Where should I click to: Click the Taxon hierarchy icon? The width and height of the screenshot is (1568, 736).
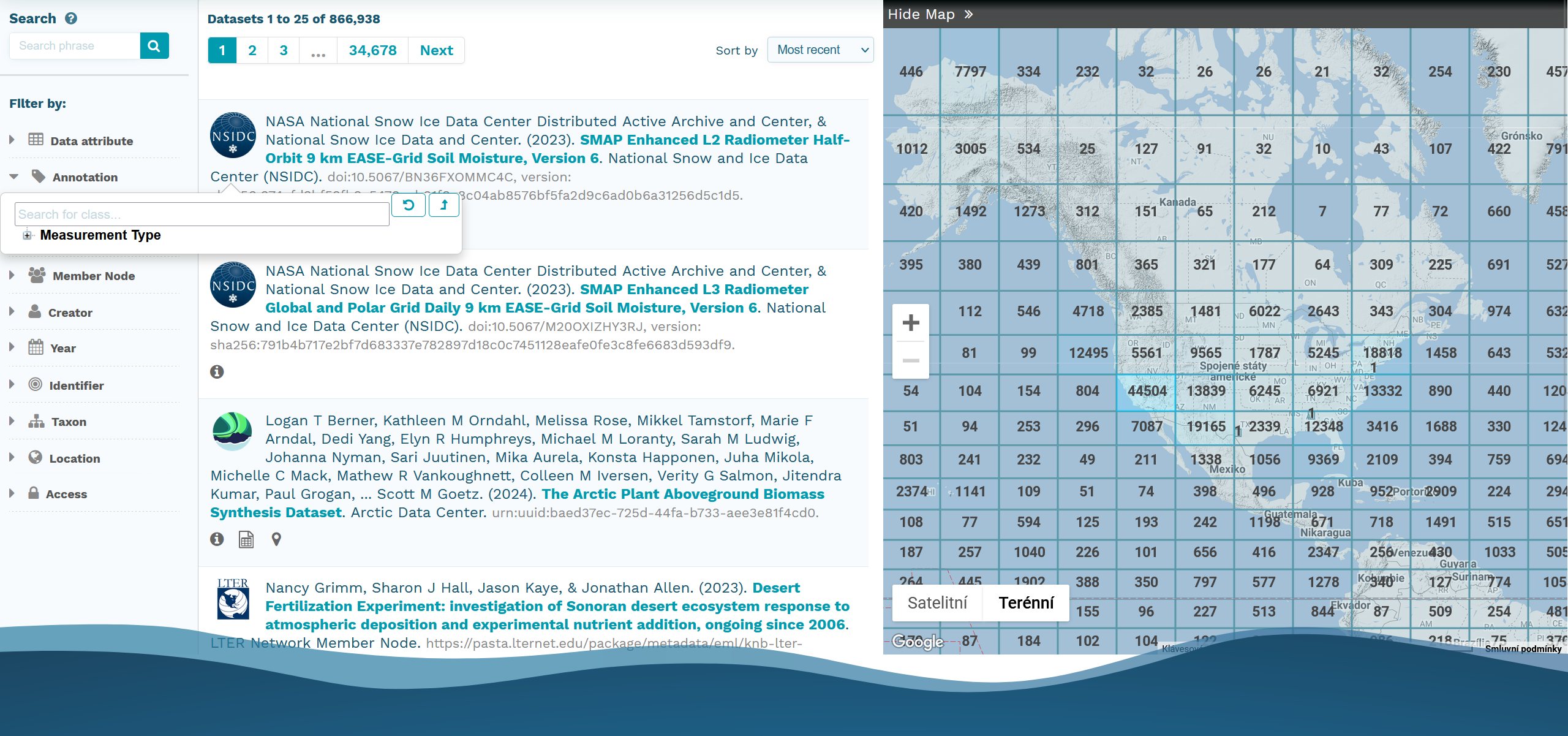(x=36, y=421)
